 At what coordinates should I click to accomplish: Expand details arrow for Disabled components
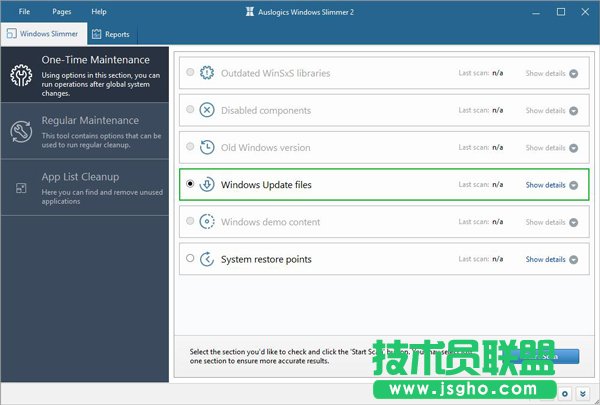tap(574, 111)
